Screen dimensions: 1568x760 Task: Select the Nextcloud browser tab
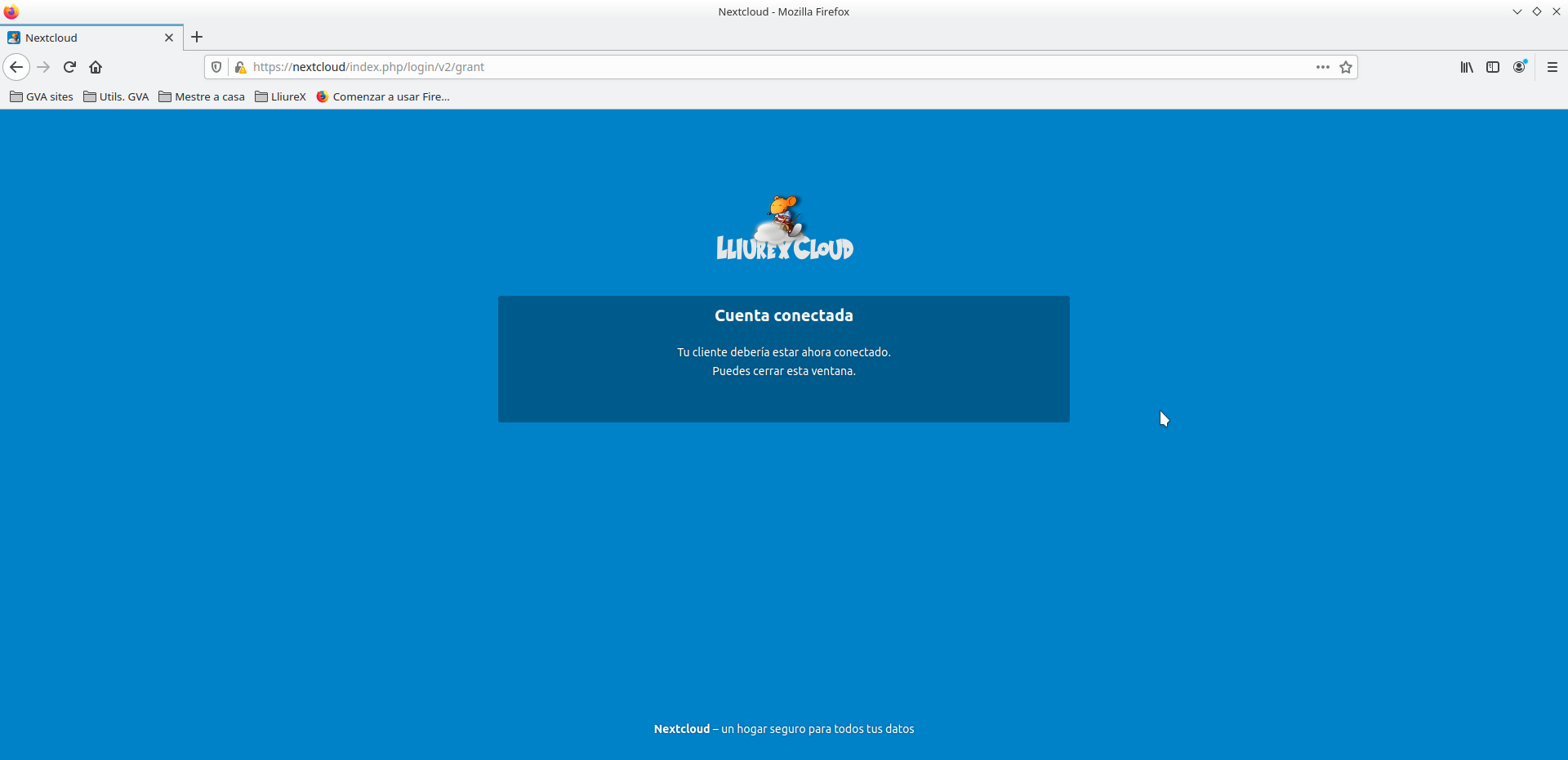pyautogui.click(x=82, y=38)
